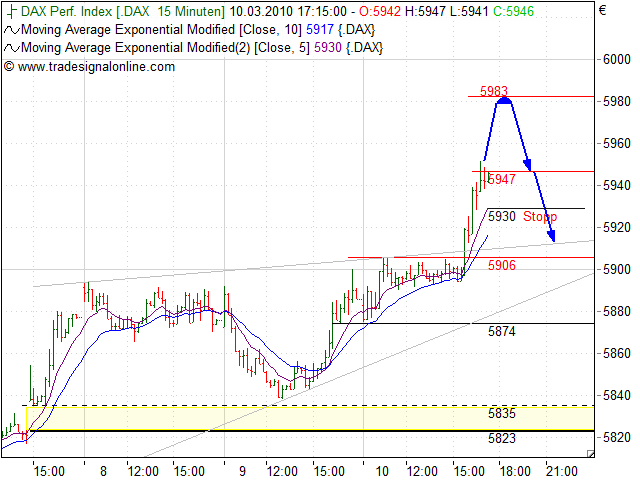Click the wave icon of the 10-period moving average
The image size is (640, 480).
(12, 30)
